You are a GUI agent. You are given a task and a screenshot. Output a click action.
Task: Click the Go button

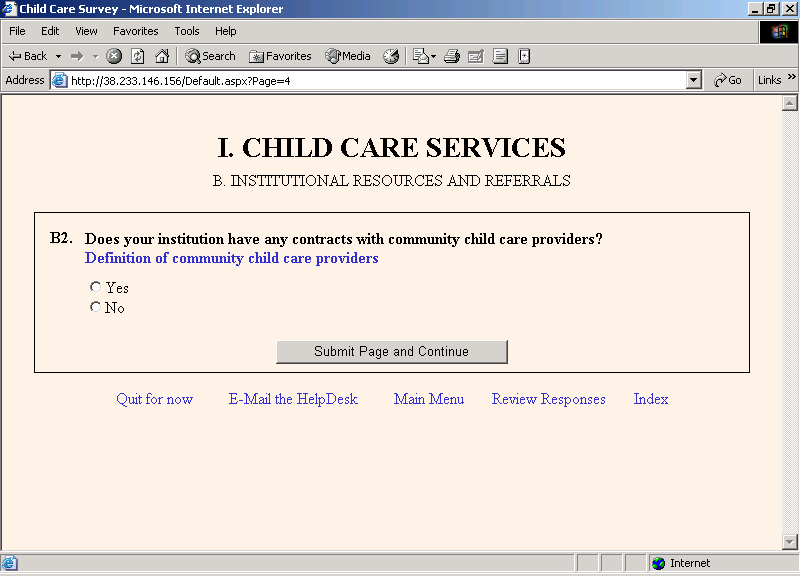728,80
